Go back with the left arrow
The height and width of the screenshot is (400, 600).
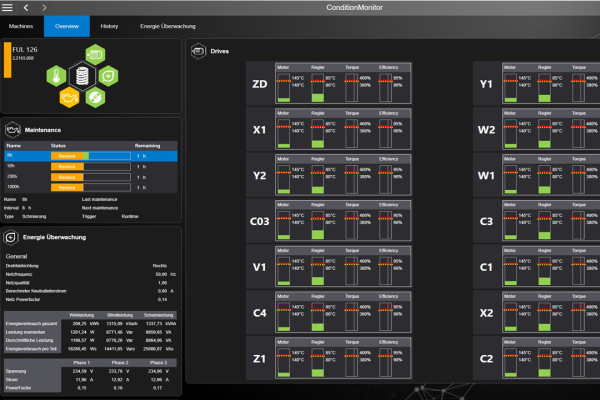tap(26, 7)
